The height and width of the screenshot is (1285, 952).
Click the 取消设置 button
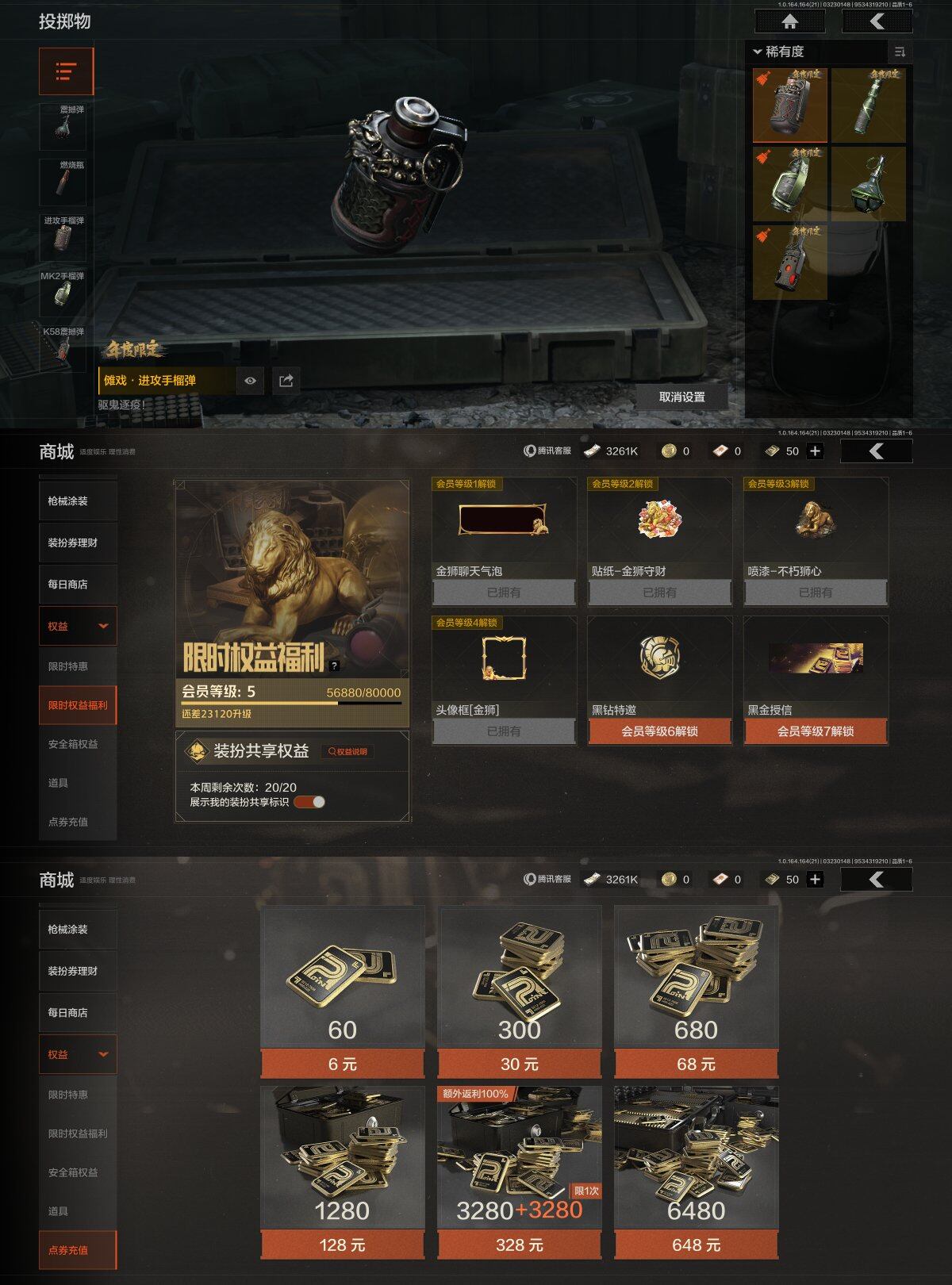coord(682,397)
